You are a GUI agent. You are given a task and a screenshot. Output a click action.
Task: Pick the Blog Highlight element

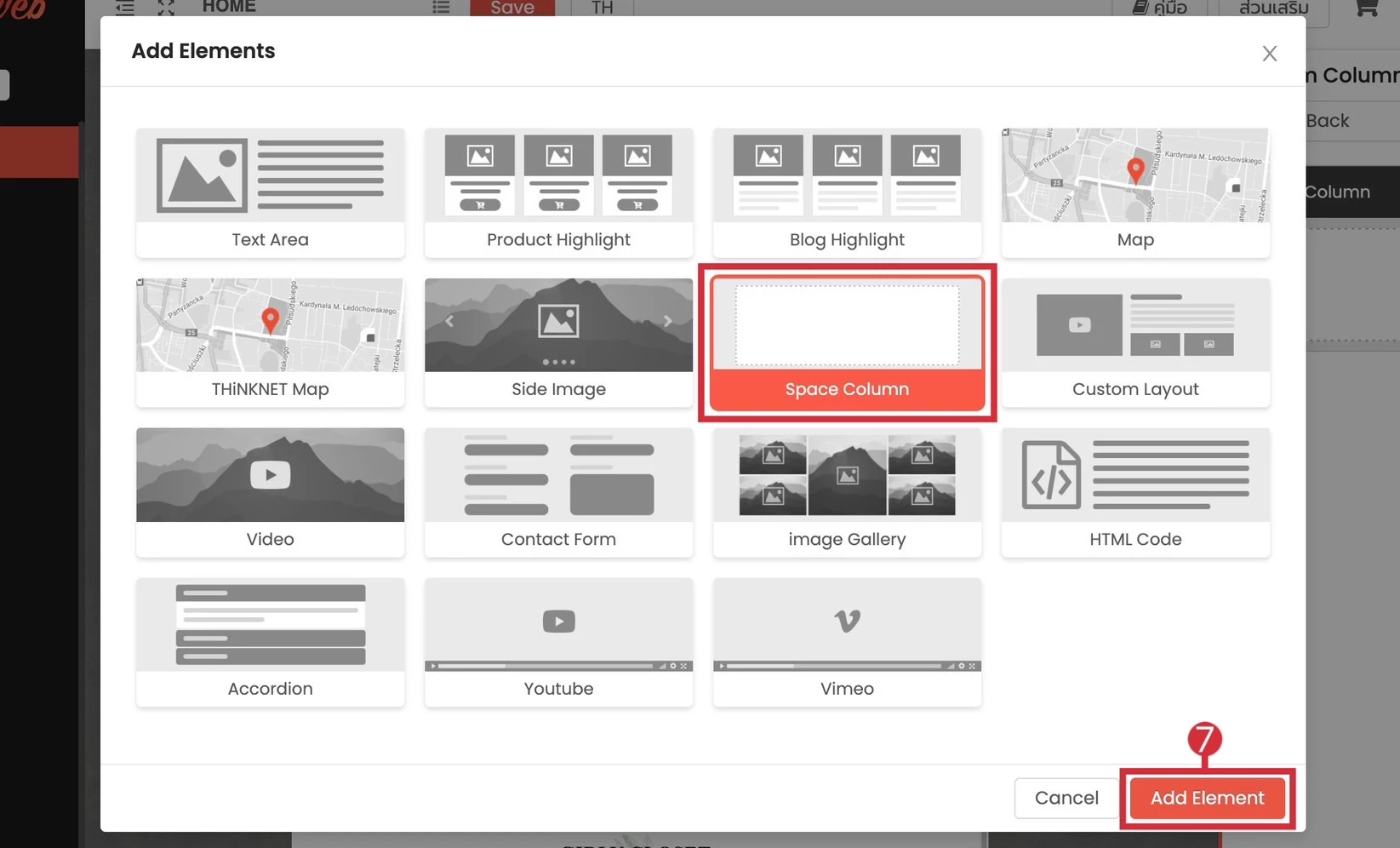[847, 192]
